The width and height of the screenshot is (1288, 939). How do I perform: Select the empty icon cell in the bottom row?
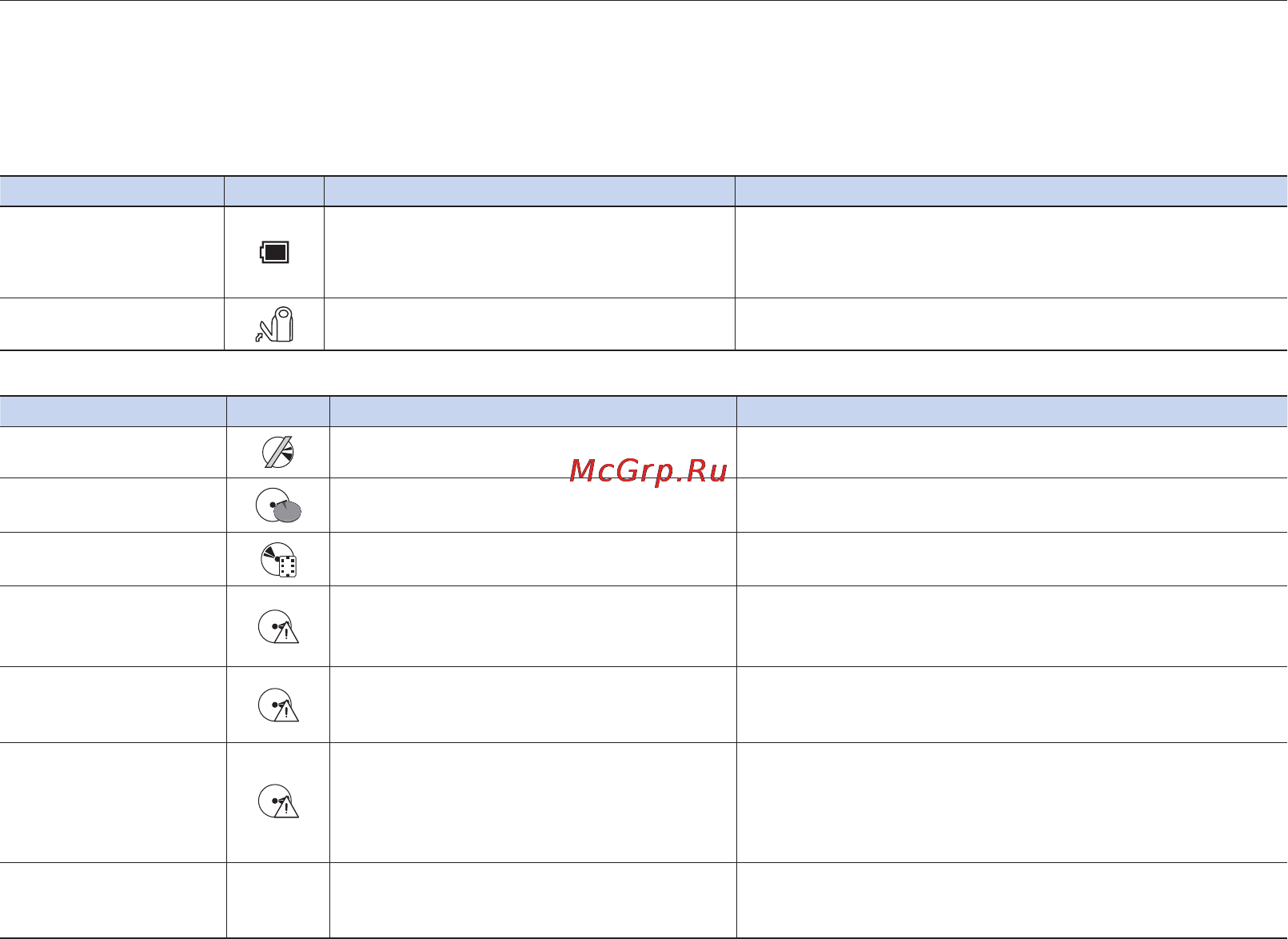(278, 900)
